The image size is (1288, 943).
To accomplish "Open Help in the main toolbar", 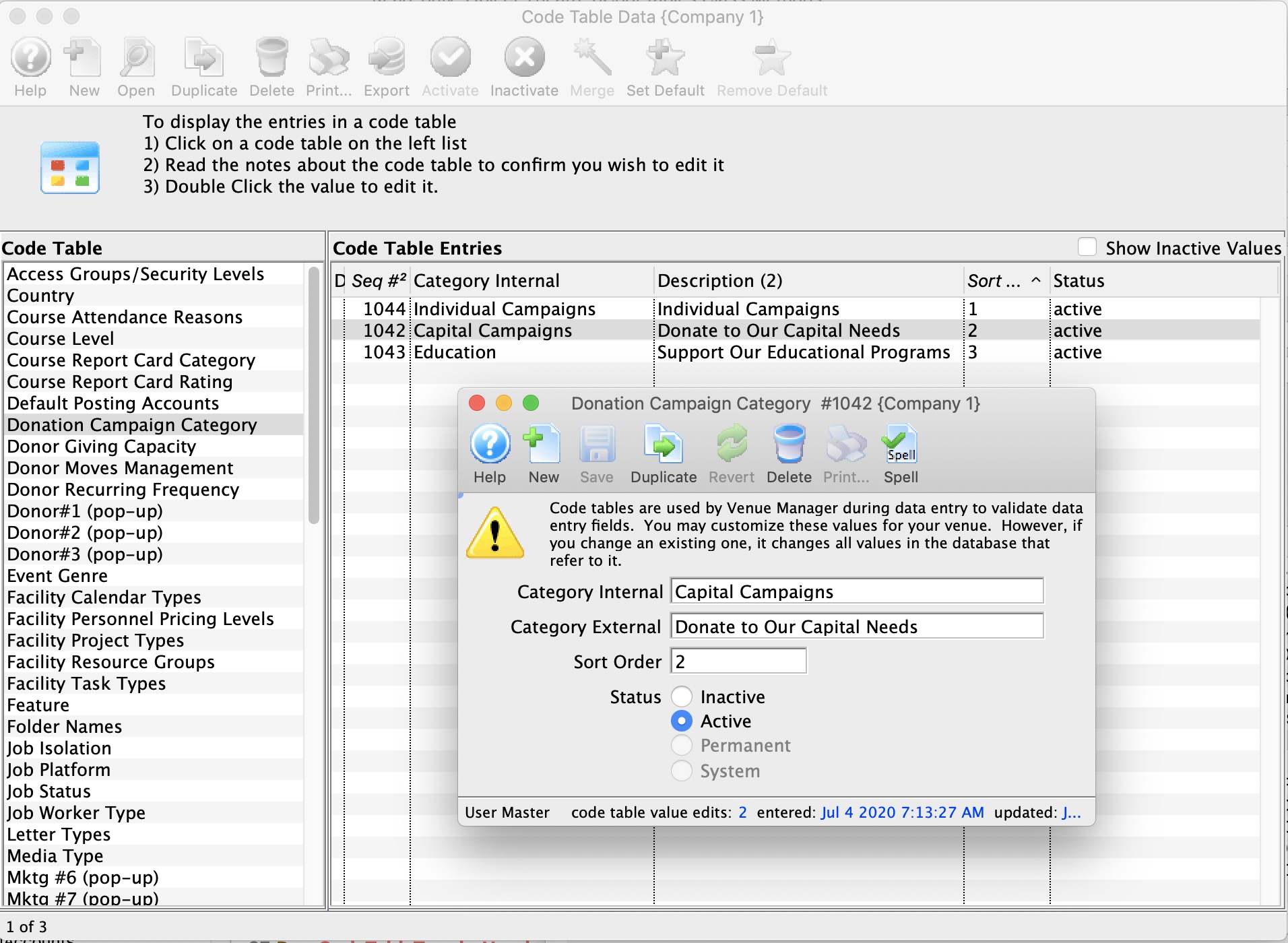I will (x=30, y=58).
